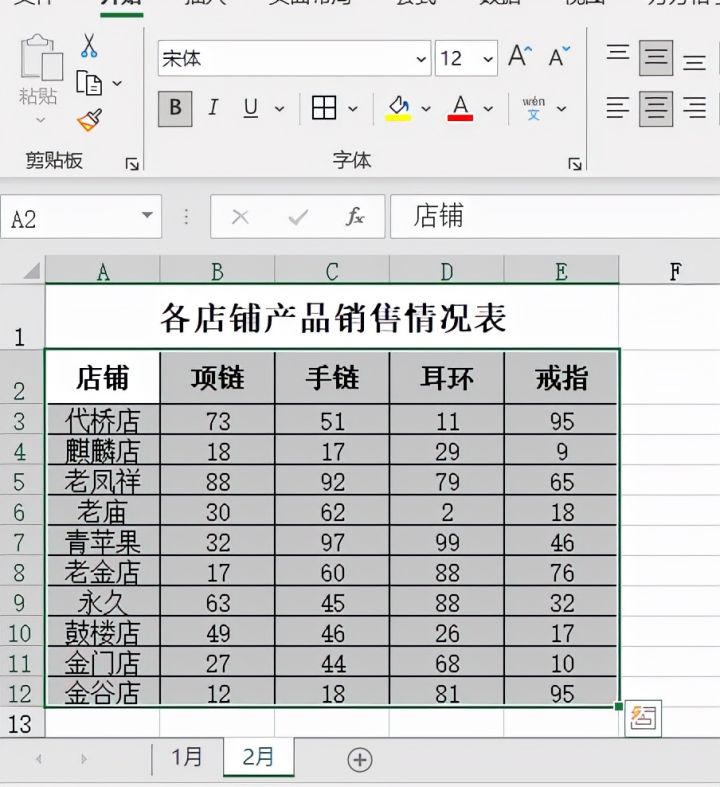Viewport: 720px width, 787px height.
Task: Align text right
Action: tap(694, 108)
